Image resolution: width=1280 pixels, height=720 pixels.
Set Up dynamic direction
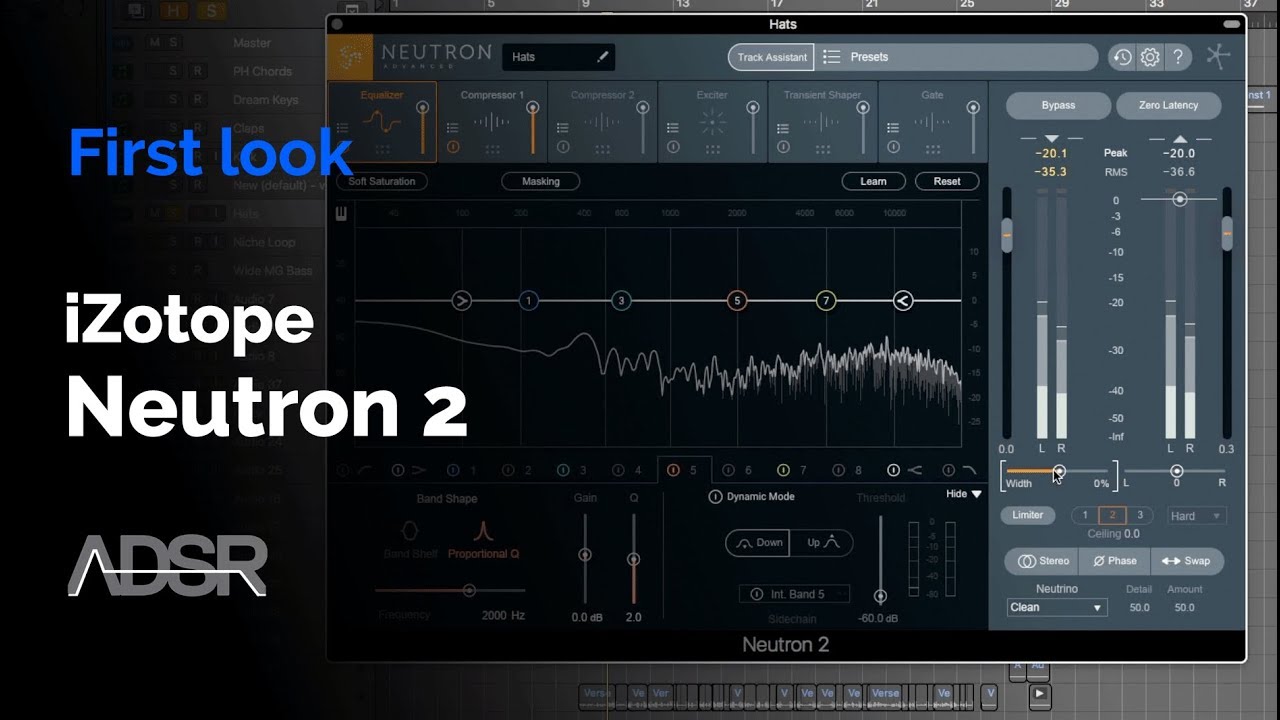click(x=821, y=543)
